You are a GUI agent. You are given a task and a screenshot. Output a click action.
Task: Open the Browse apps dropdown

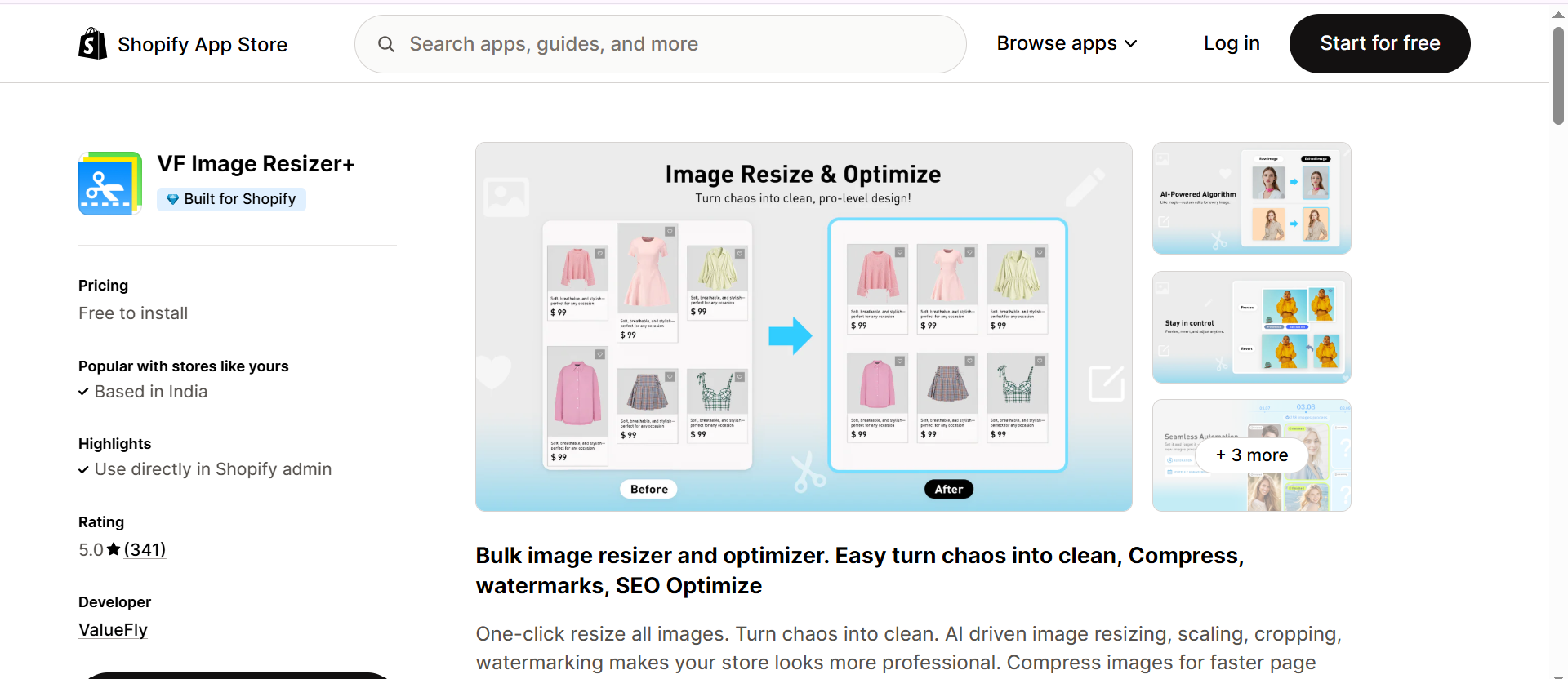[x=1067, y=43]
